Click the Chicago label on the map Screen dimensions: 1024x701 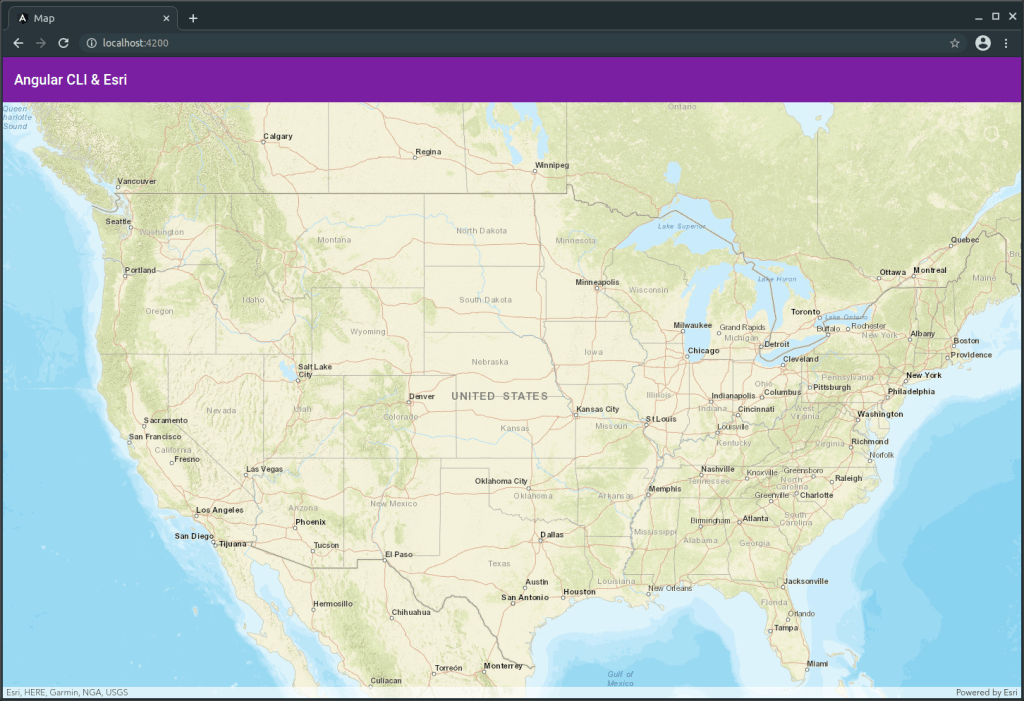tap(704, 351)
